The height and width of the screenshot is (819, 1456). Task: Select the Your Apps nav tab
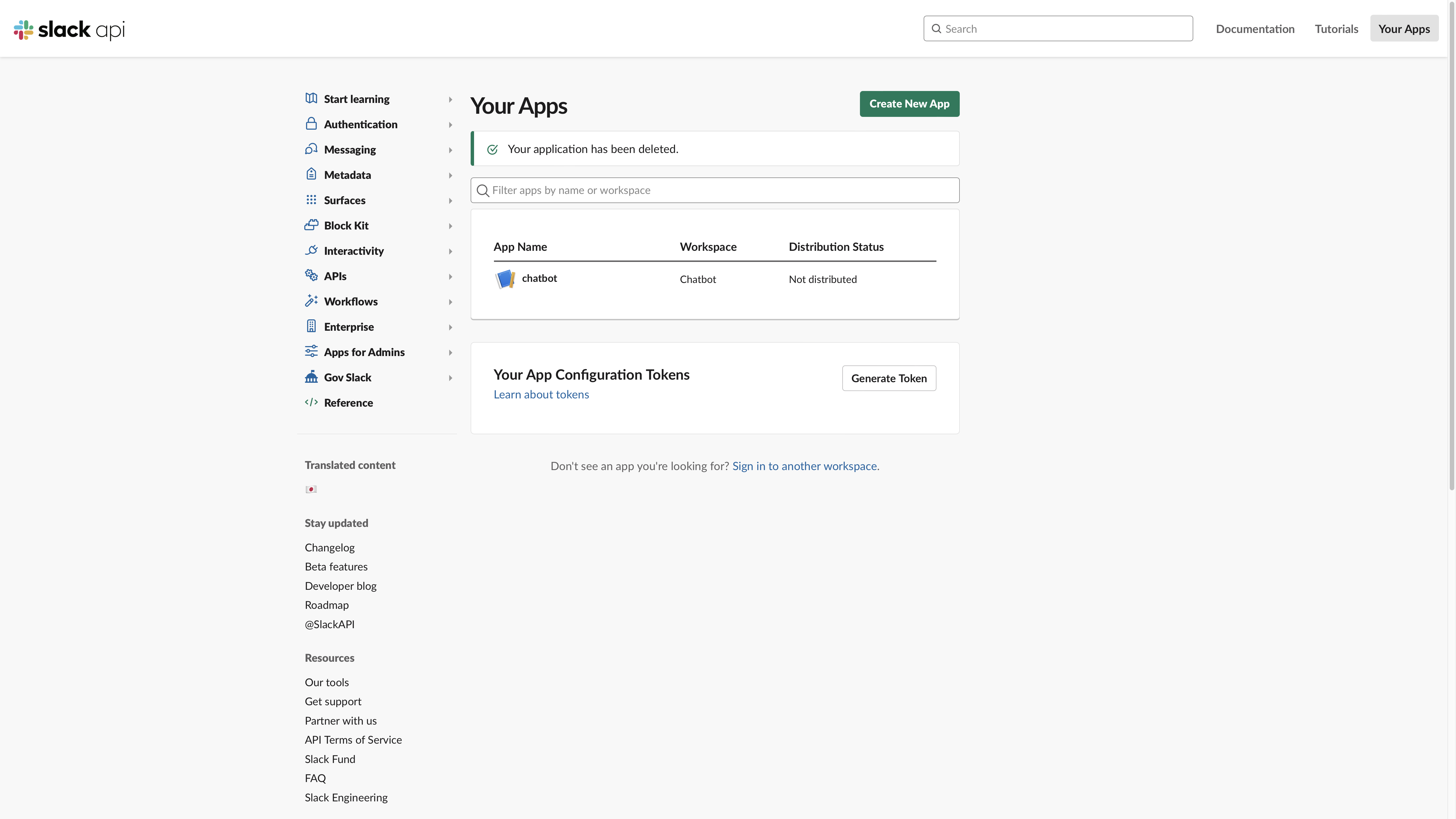click(x=1404, y=28)
